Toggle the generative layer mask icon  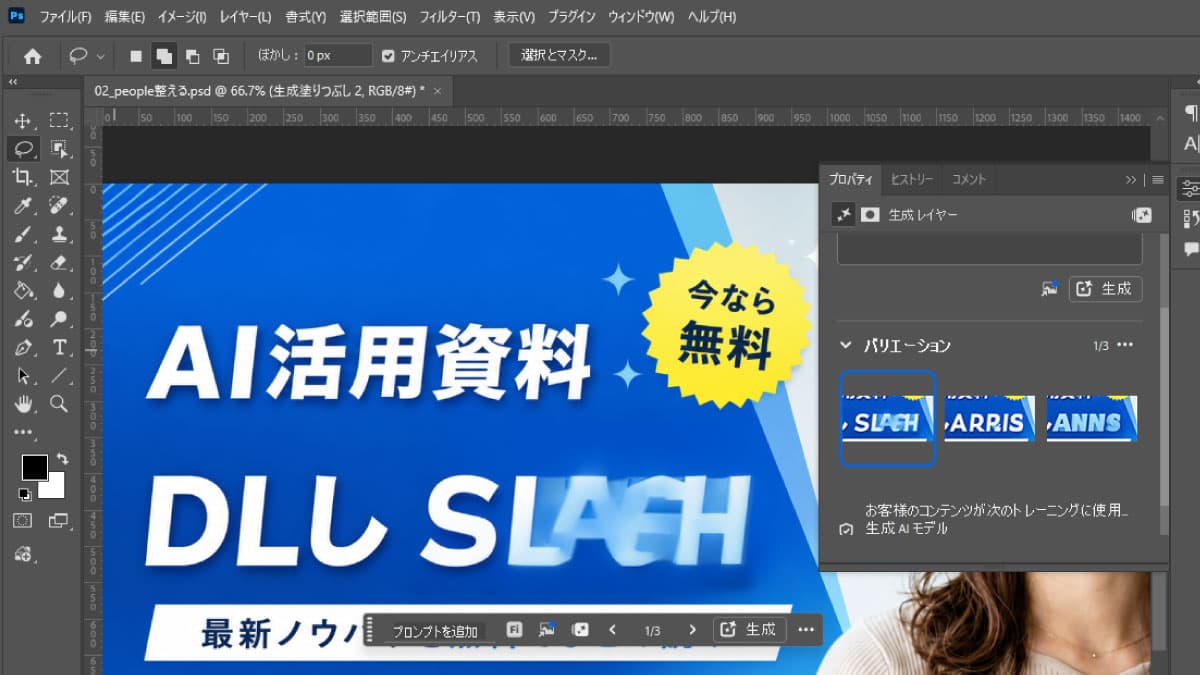(x=871, y=215)
